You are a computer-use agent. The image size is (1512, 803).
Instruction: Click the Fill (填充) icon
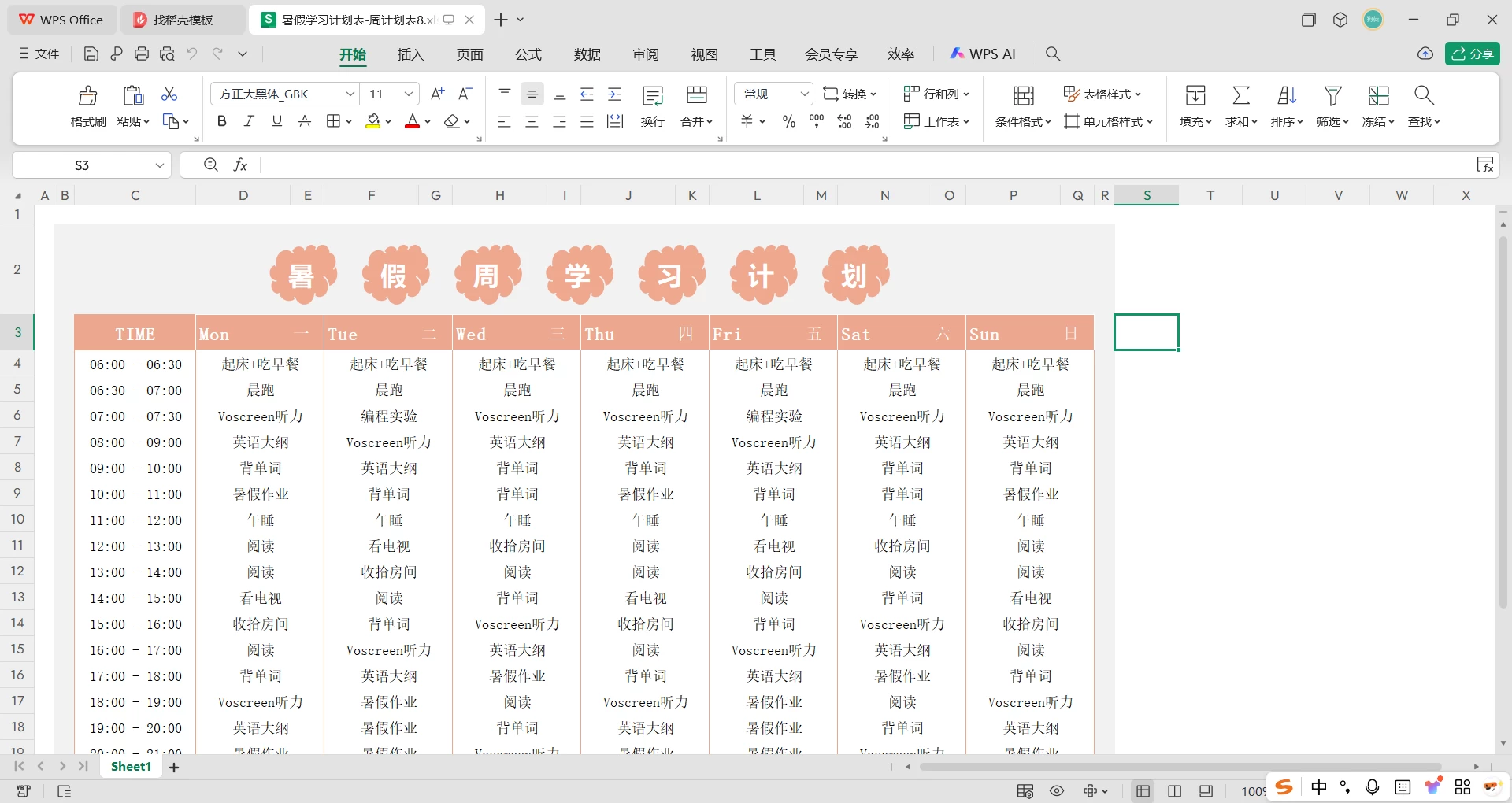click(1195, 95)
